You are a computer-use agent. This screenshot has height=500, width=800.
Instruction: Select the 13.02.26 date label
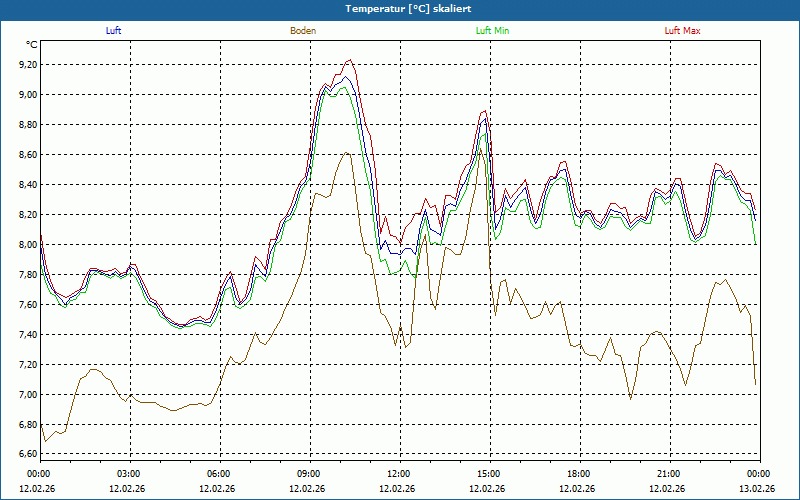pyautogui.click(x=757, y=489)
